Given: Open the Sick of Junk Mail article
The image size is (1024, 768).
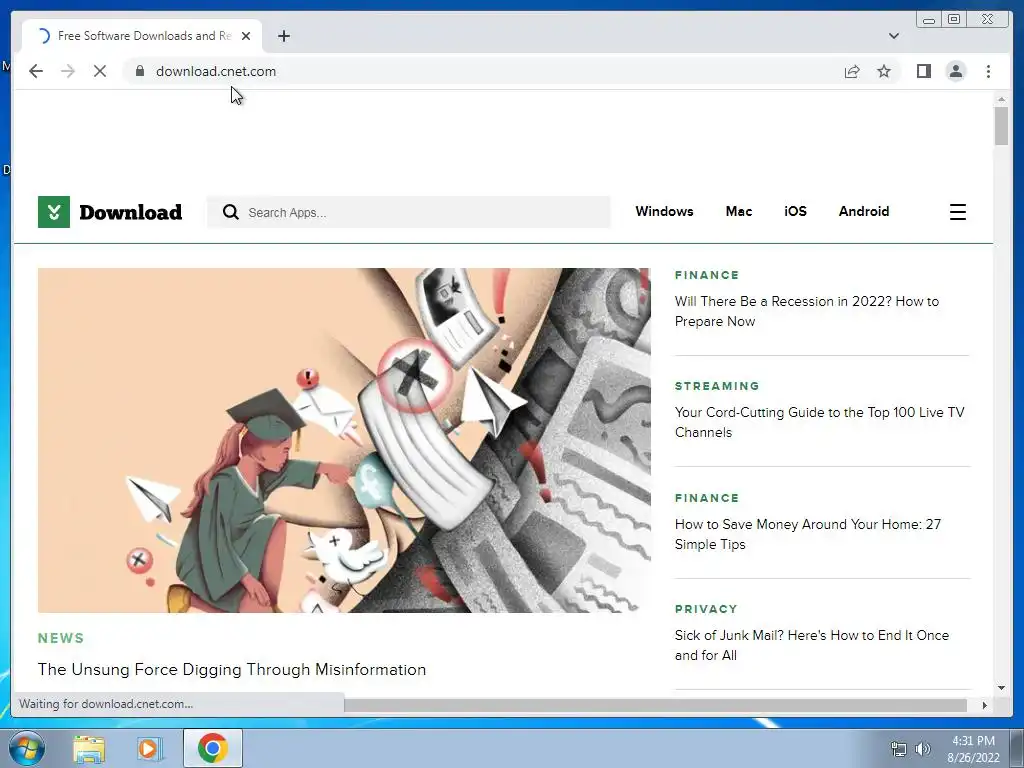Looking at the screenshot, I should point(812,645).
